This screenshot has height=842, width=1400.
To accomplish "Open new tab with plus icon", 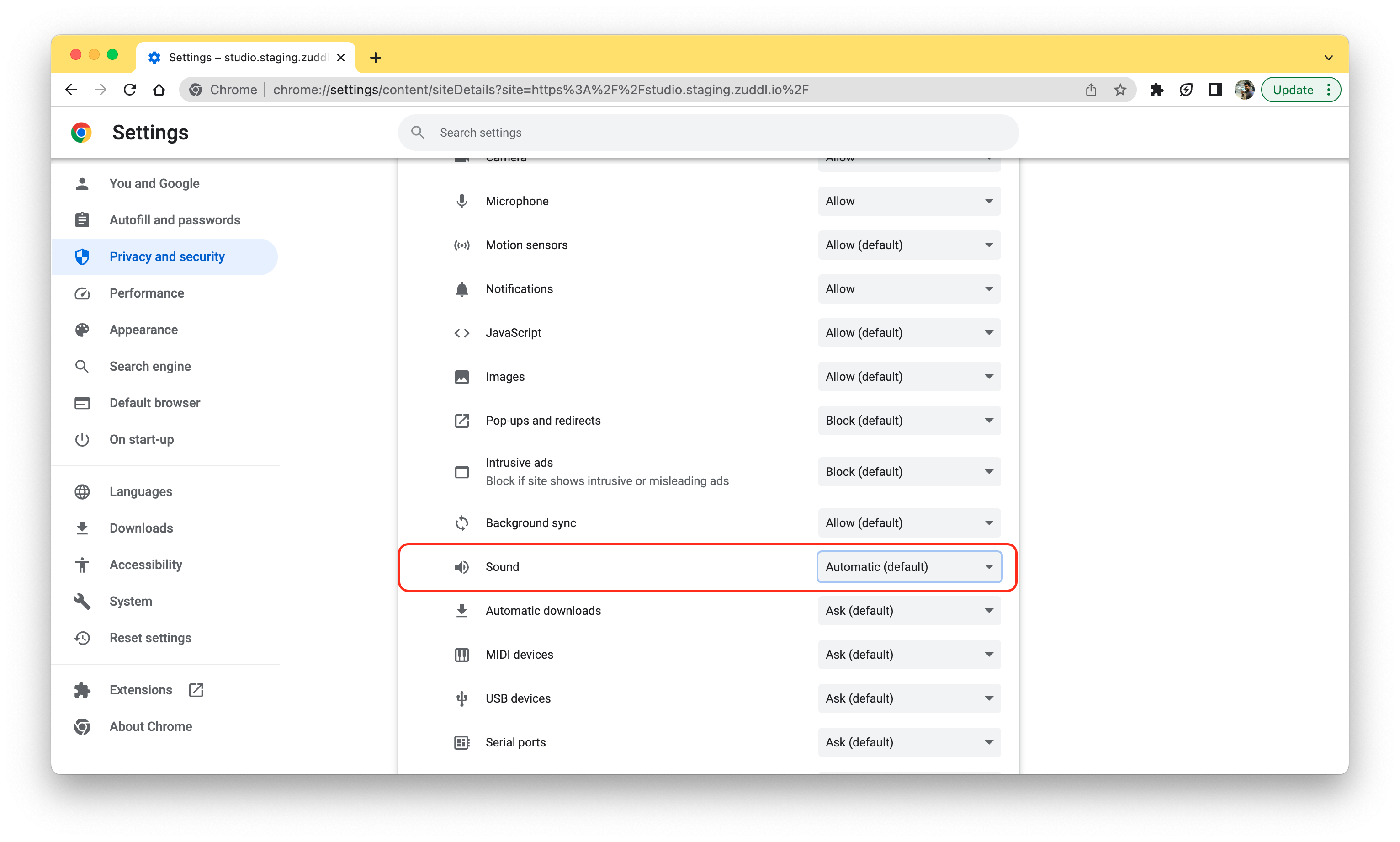I will click(375, 57).
